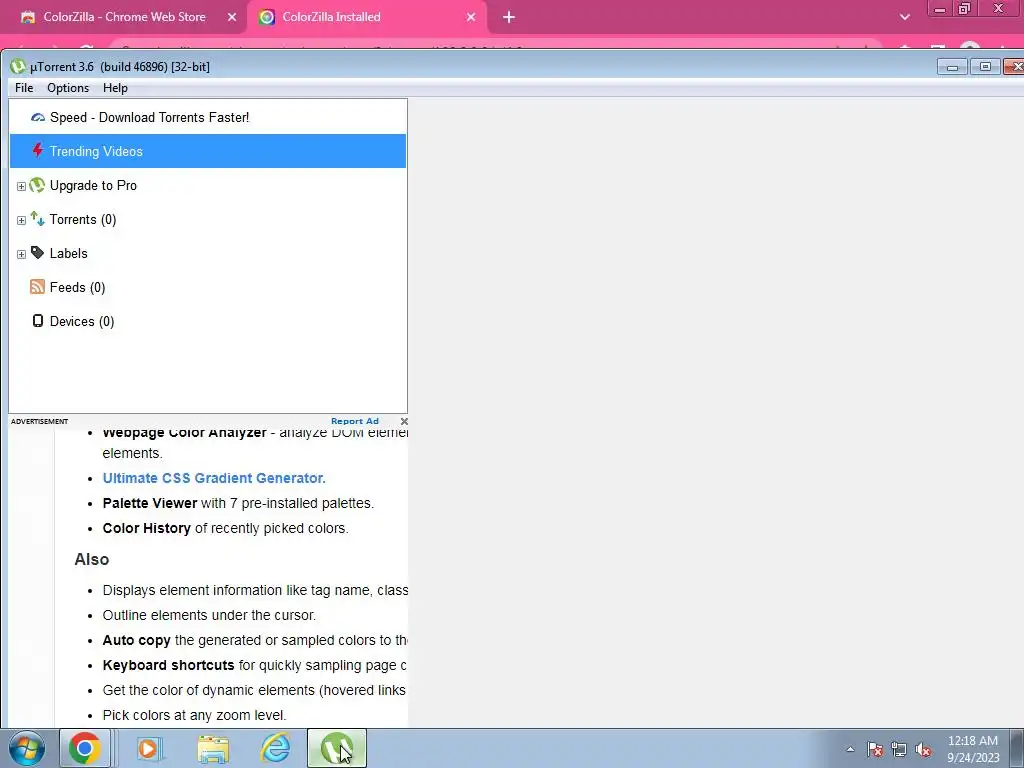The width and height of the screenshot is (1024, 768).
Task: Click the ColorZilla Installed tab favicon
Action: point(266,18)
